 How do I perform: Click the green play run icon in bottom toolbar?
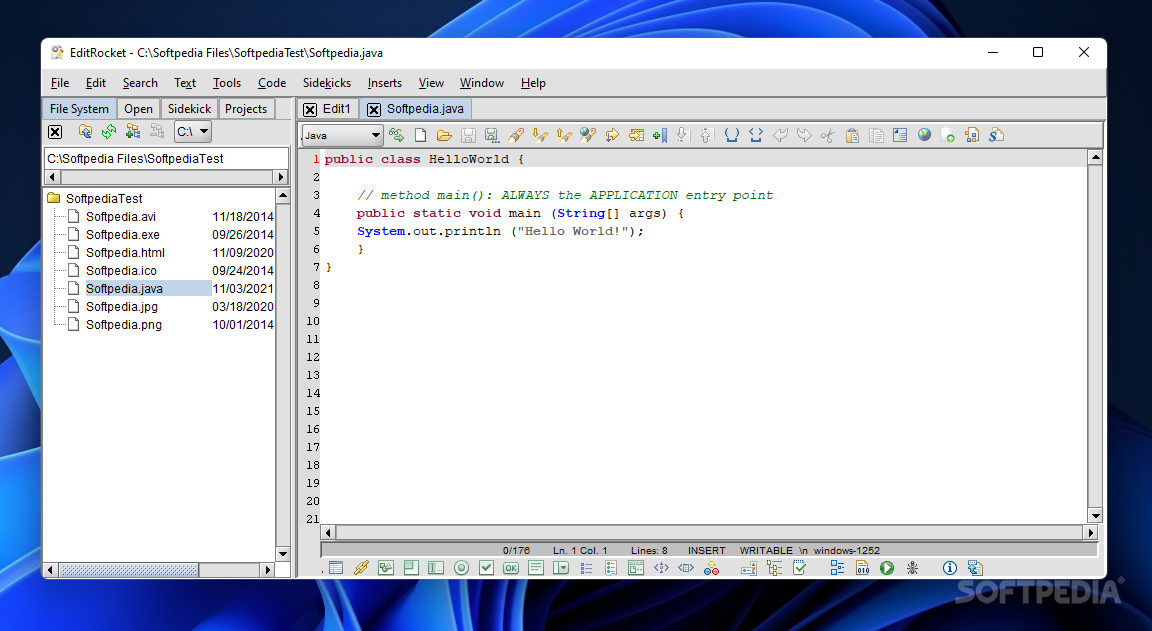[x=887, y=568]
